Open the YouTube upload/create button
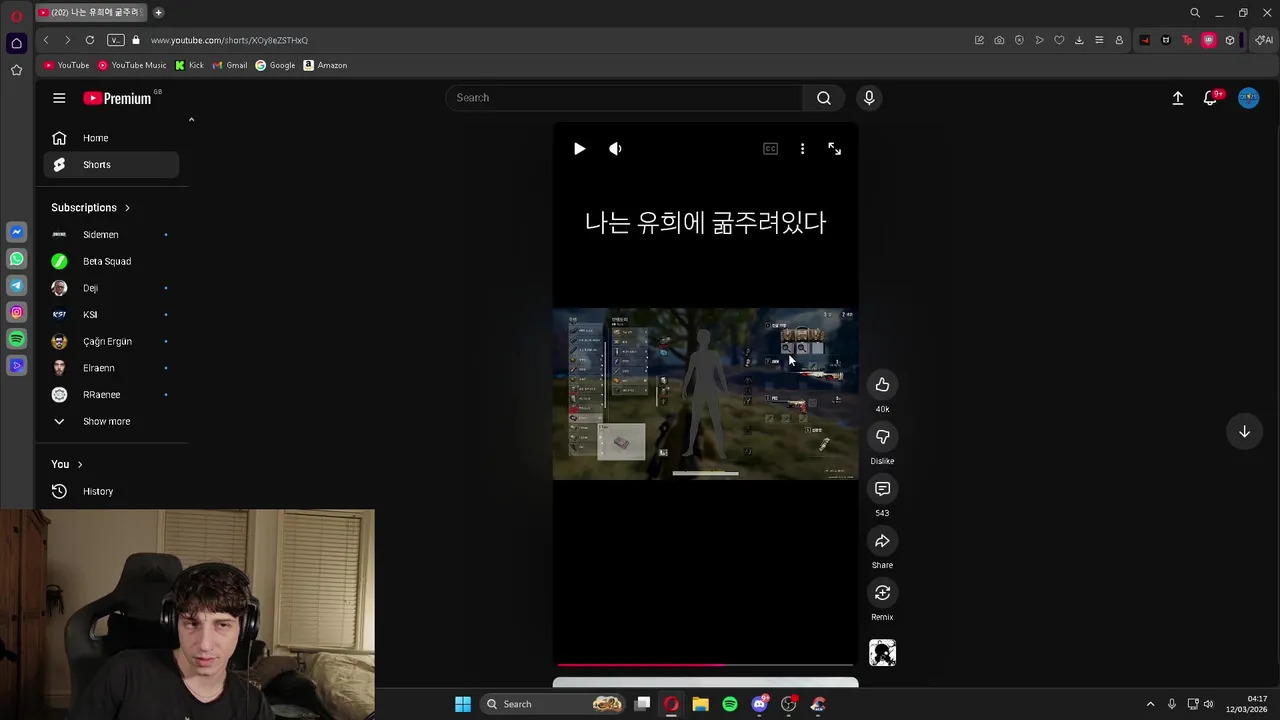The width and height of the screenshot is (1280, 720). tap(1178, 98)
